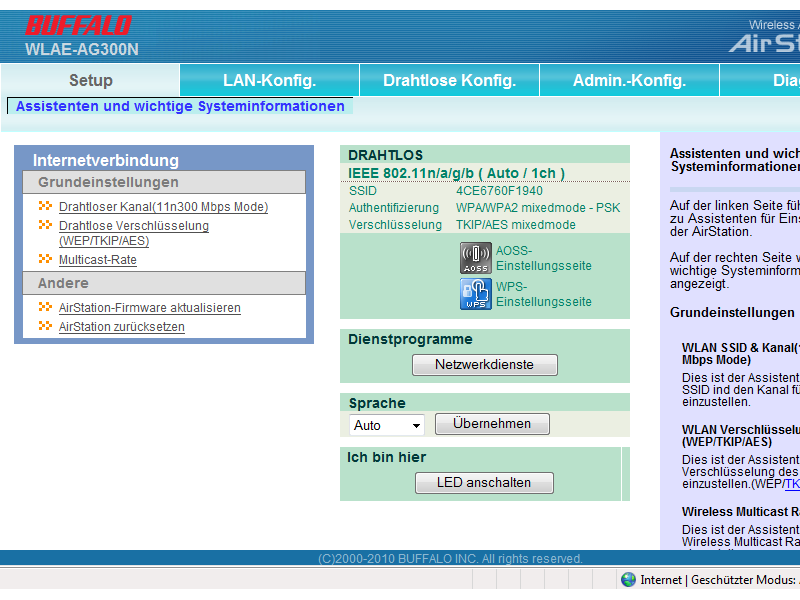Open WPS-Einstellungsseite text link
Screen dimensions: 800x600
(544, 294)
